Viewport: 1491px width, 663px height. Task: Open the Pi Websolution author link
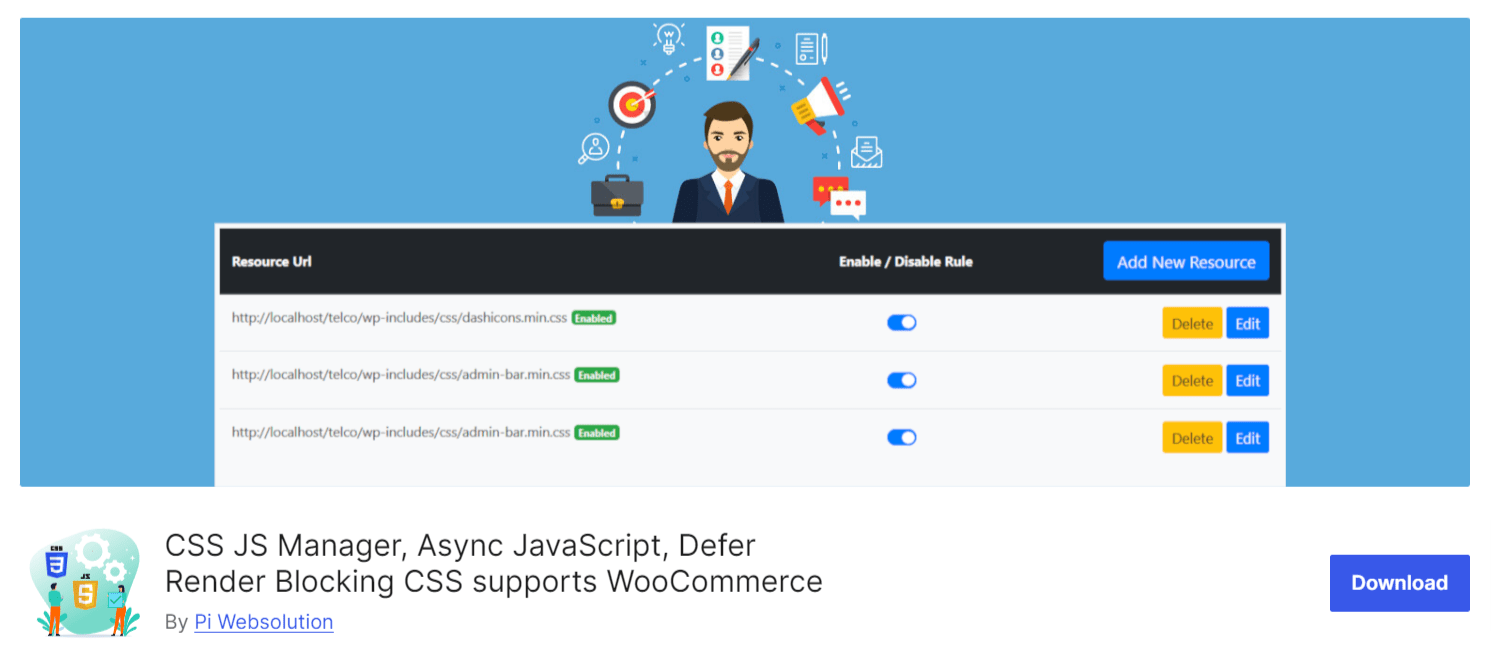point(264,622)
